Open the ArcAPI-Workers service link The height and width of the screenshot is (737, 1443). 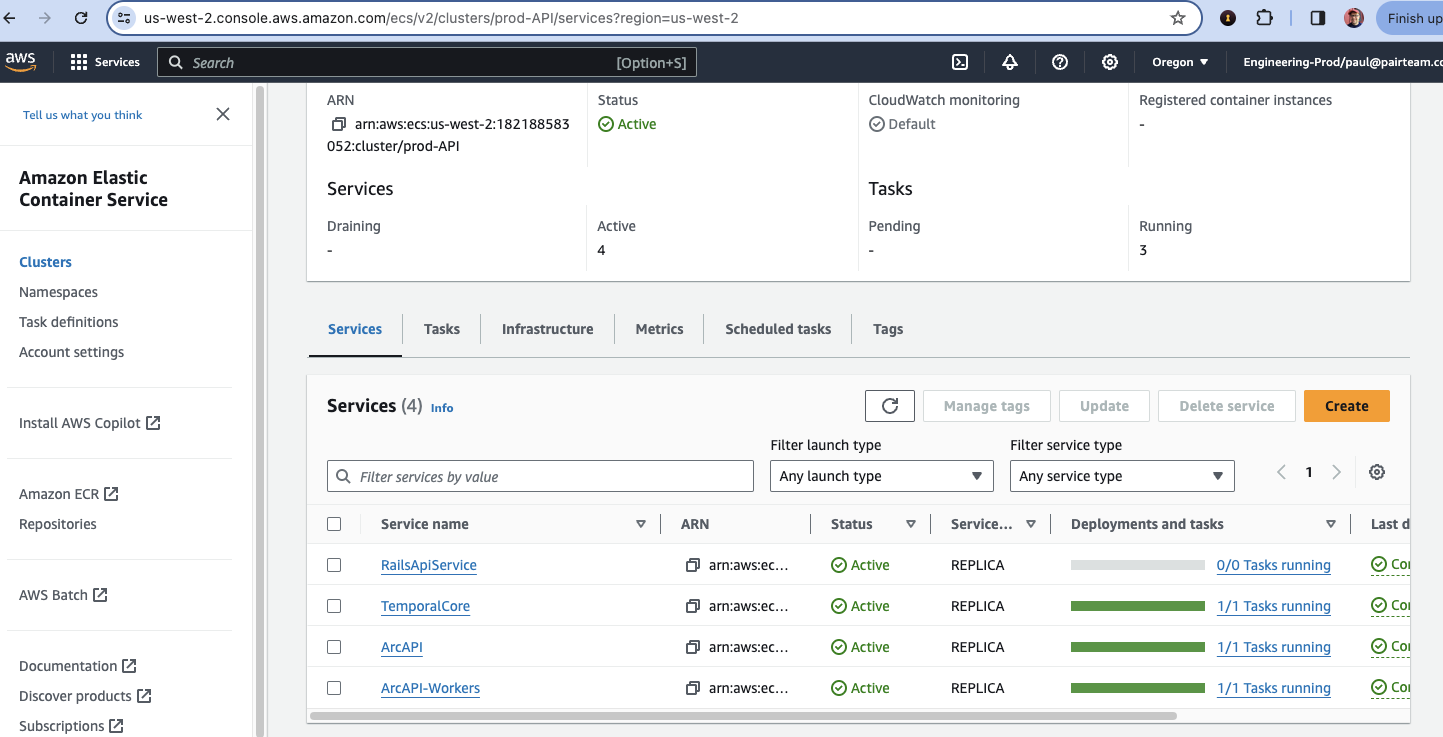(x=430, y=688)
